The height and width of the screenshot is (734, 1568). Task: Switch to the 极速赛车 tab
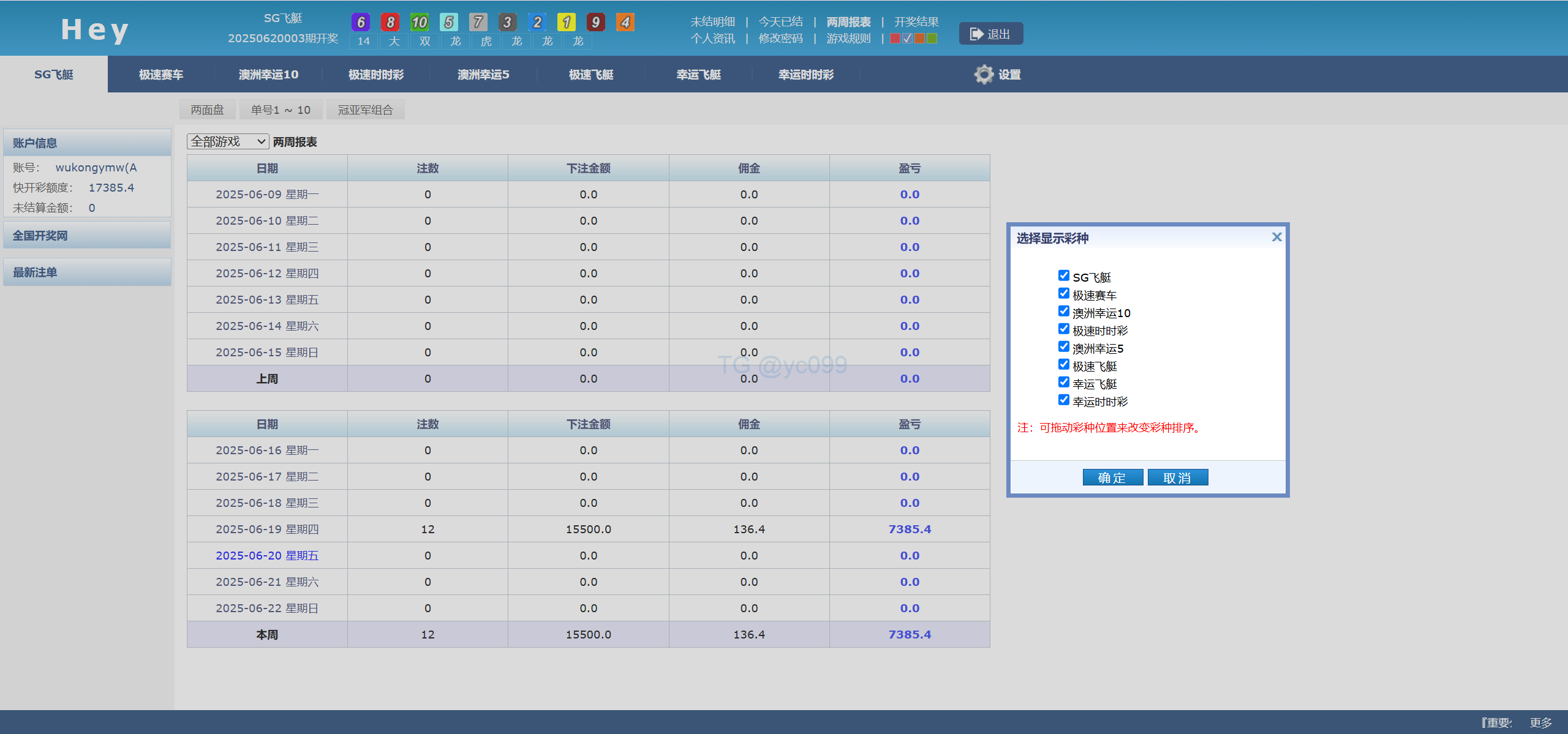point(160,74)
